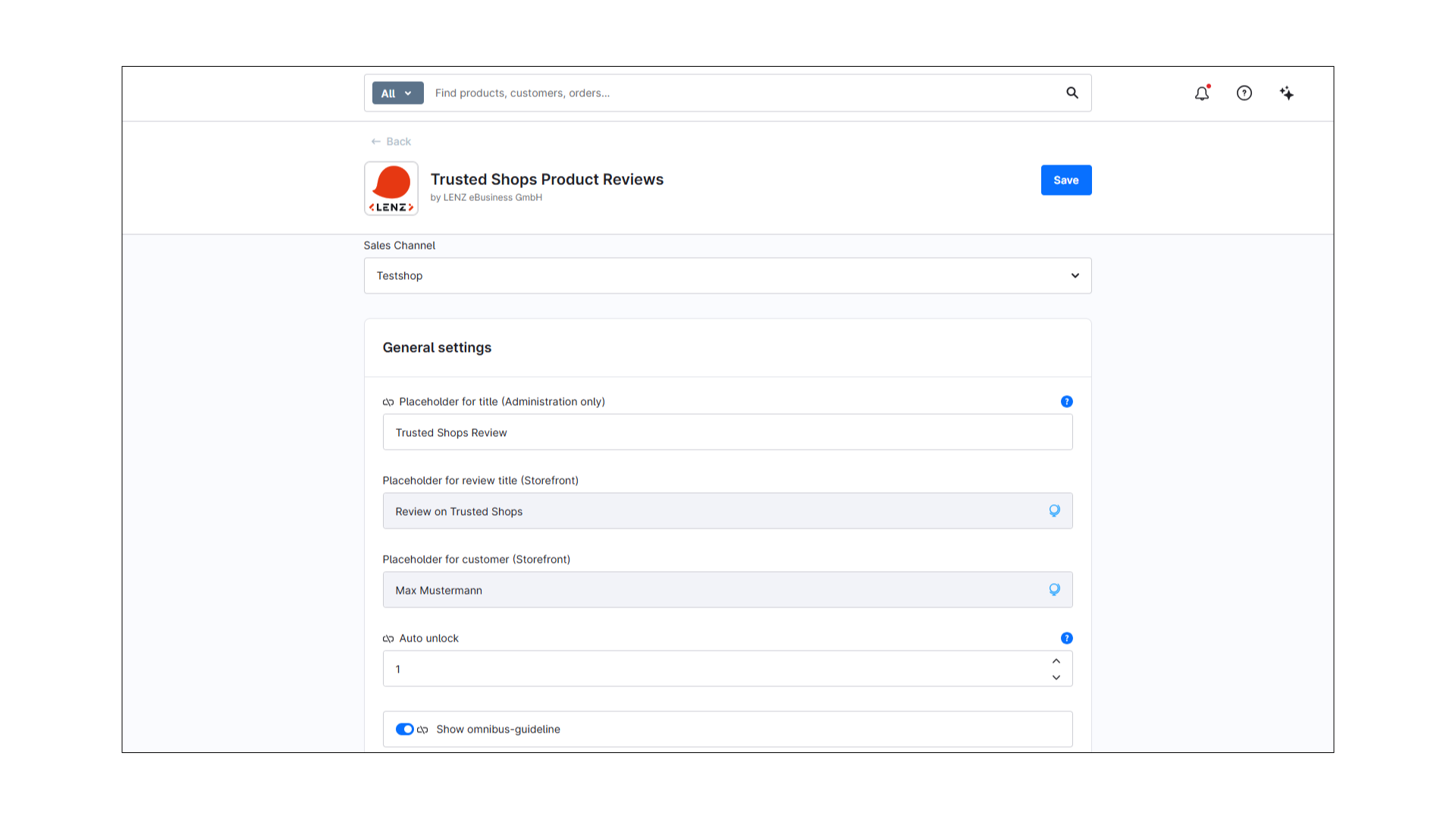Open the notifications bell

pos(1202,93)
